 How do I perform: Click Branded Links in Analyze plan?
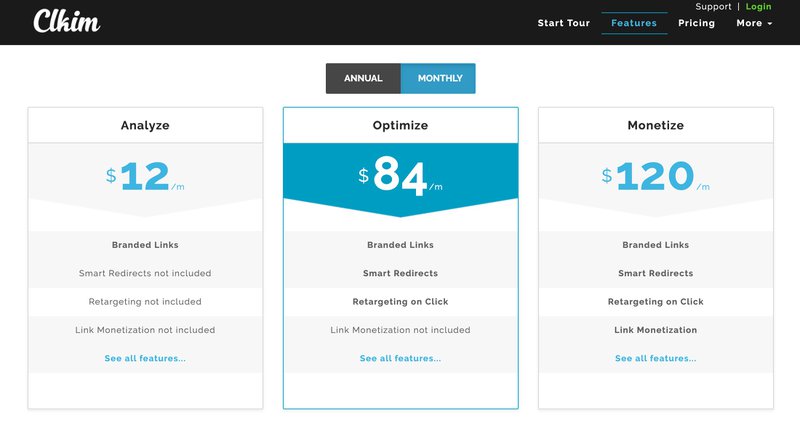145,245
